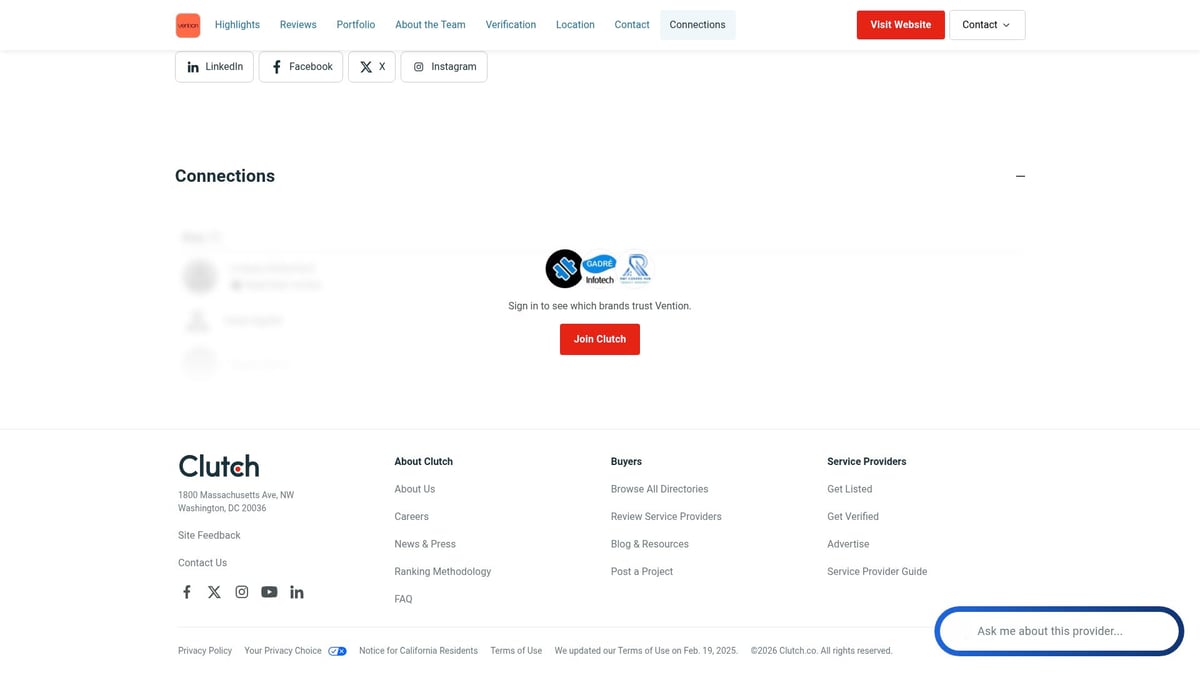Click the Clutch logo in the footer
This screenshot has height=675, width=1200.
tap(218, 465)
